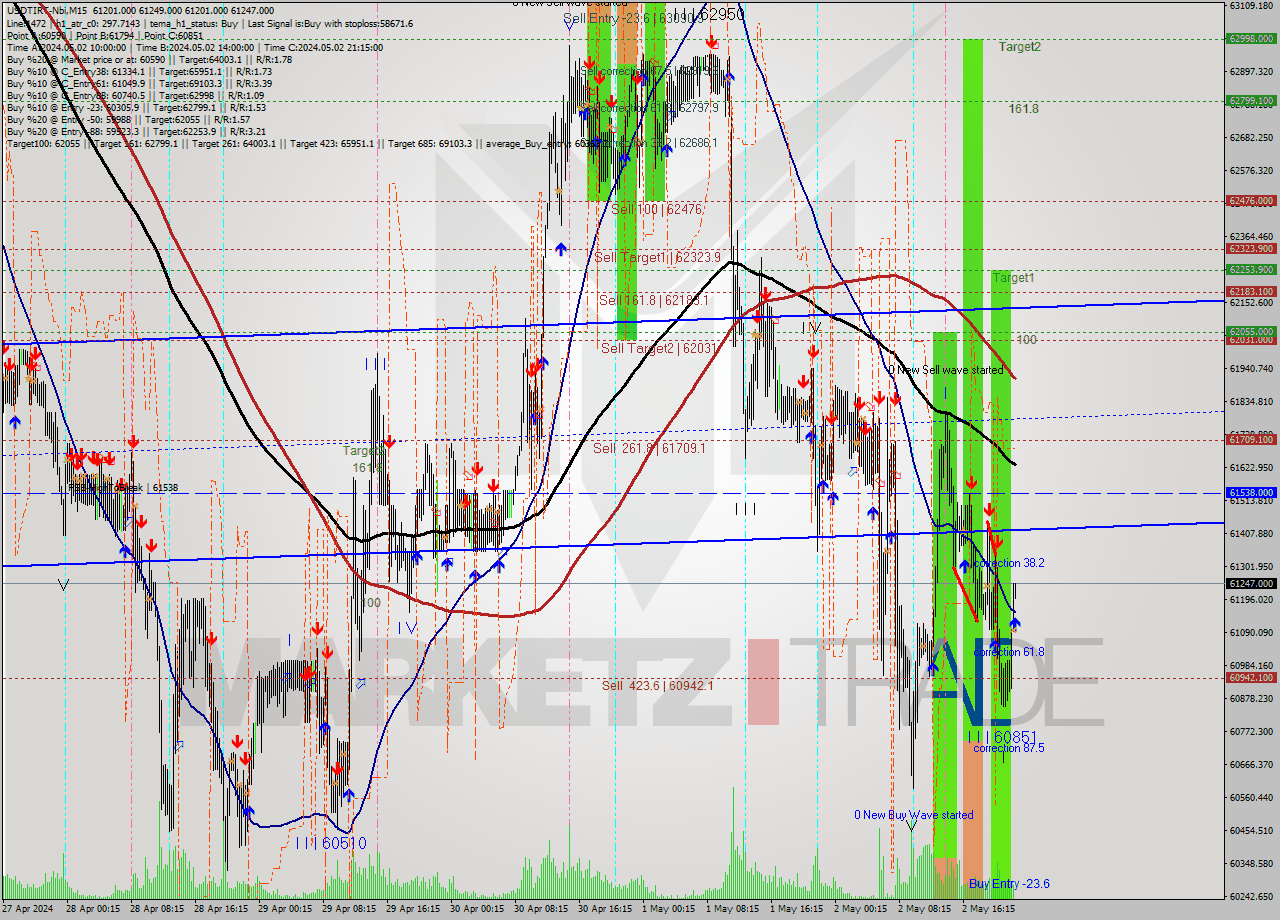
Task: Click the green 62998.000 price label
Action: (1250, 39)
